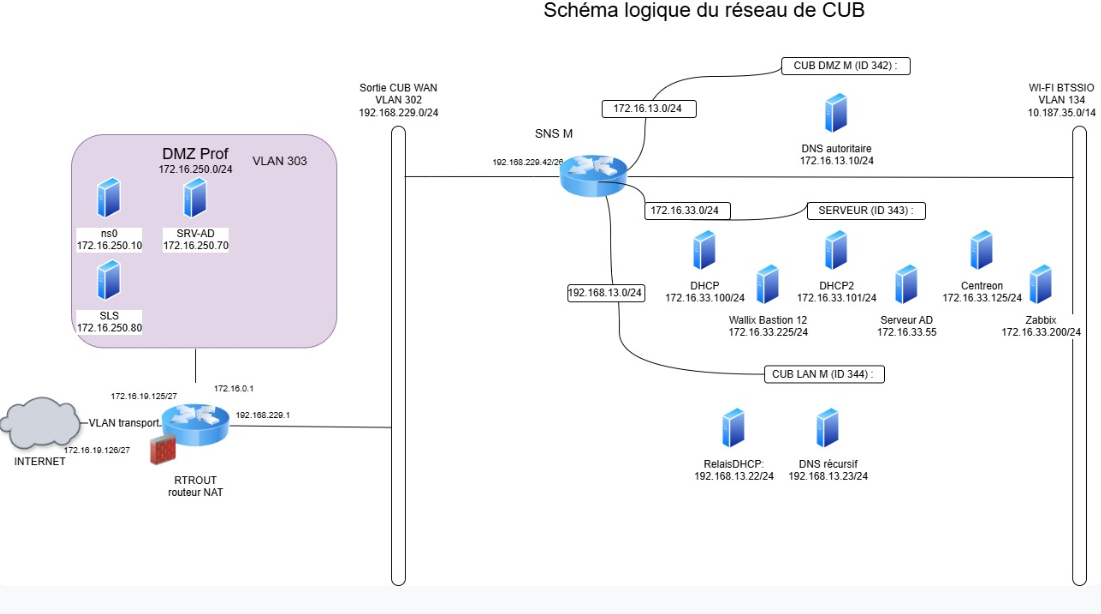The height and width of the screenshot is (614, 1101).
Task: Click the DHCP2 172.16.33.101/24 label
Action: [836, 292]
